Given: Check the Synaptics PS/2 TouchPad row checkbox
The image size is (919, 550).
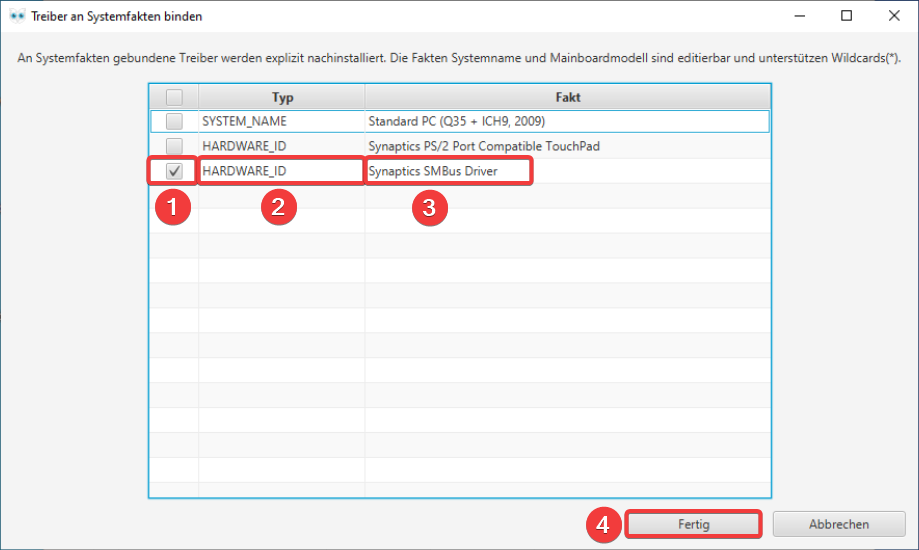Looking at the screenshot, I should 174,146.
